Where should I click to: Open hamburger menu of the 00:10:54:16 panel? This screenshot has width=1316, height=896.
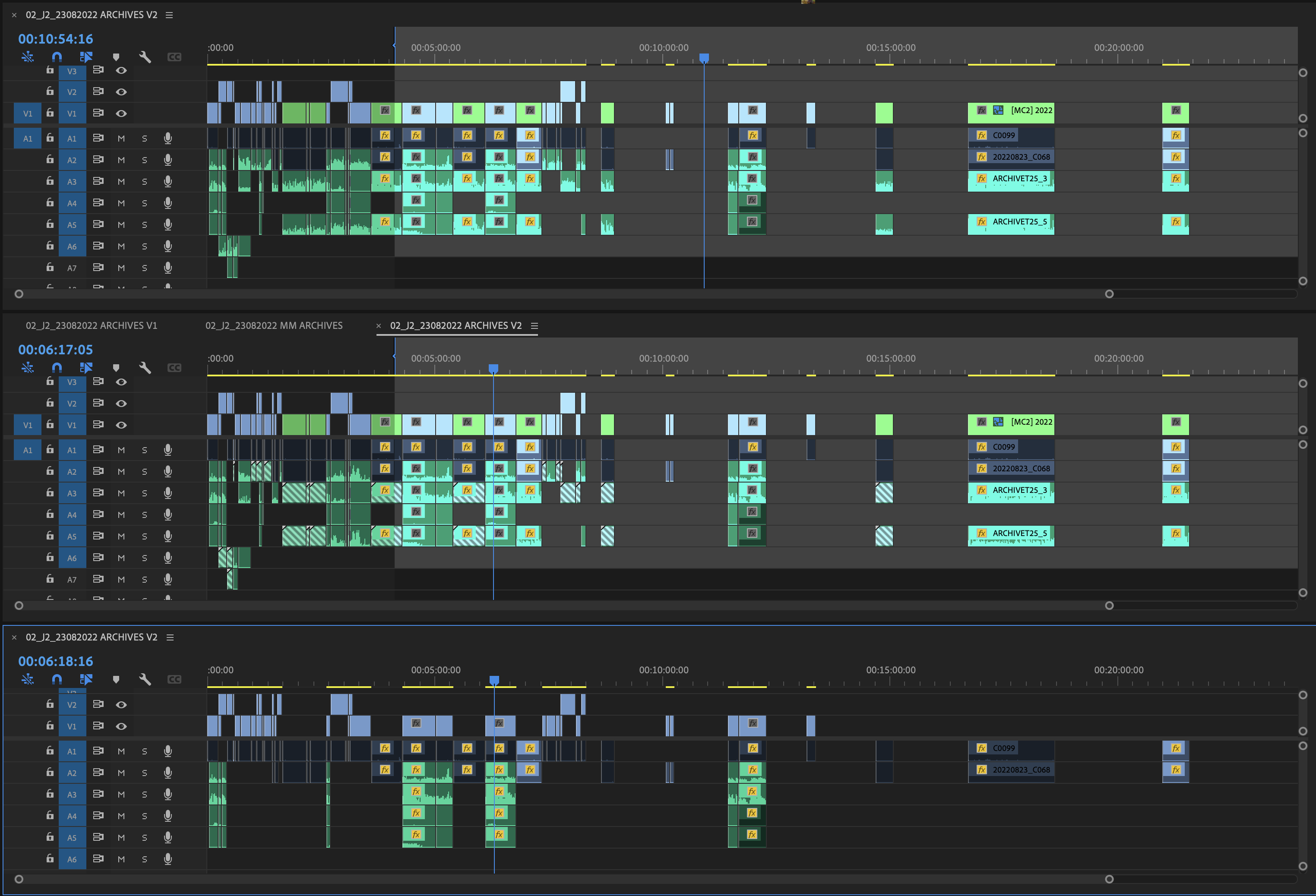click(169, 15)
